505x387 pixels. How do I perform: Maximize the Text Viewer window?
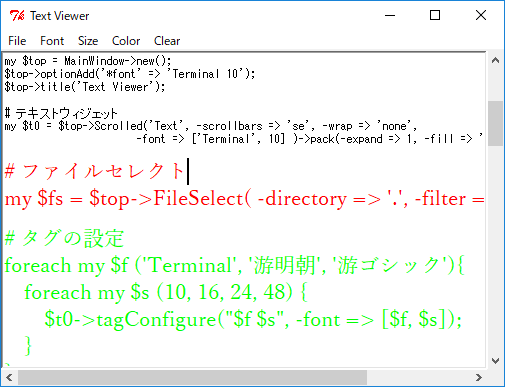[435, 15]
